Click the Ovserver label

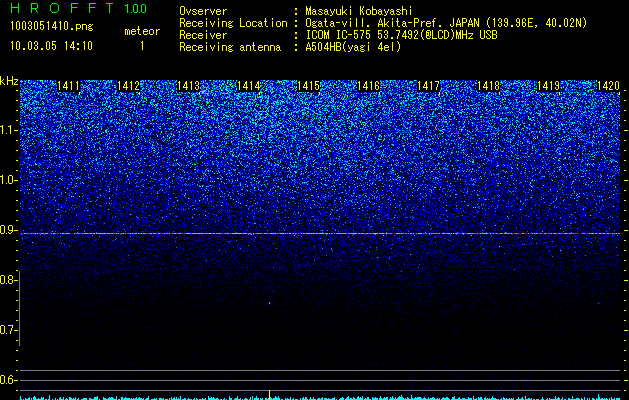[203, 11]
